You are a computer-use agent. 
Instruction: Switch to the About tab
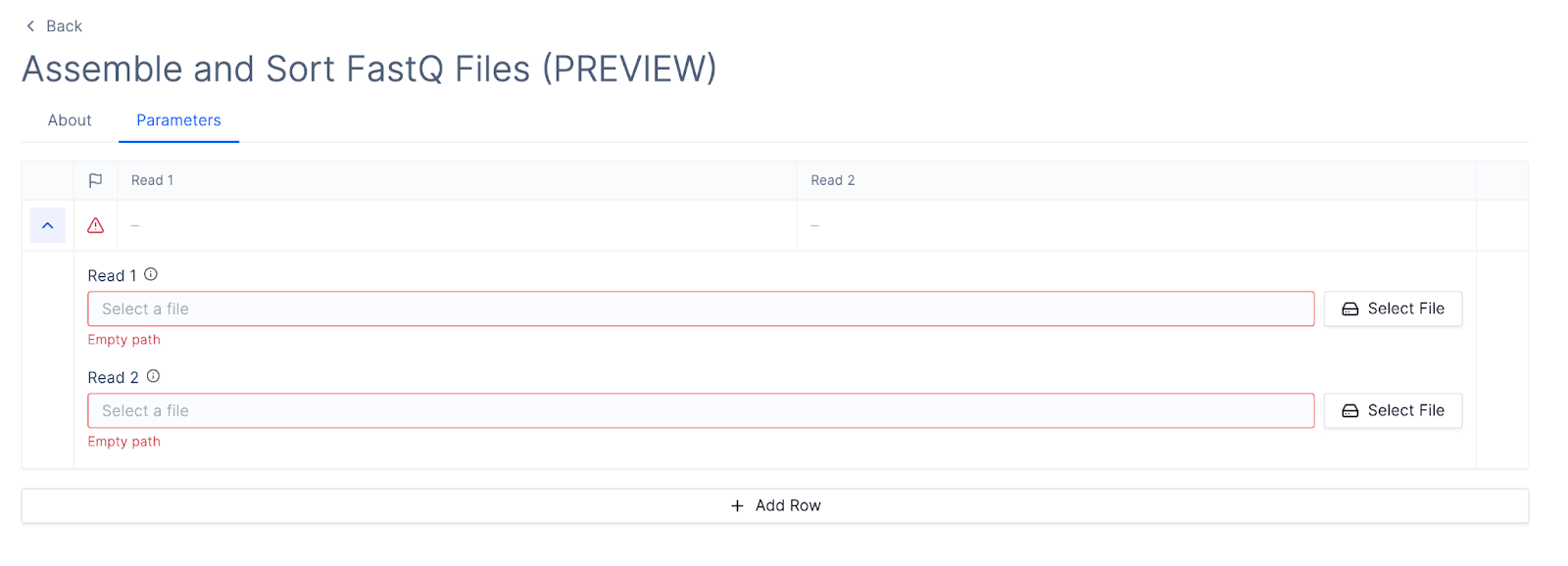[x=69, y=119]
